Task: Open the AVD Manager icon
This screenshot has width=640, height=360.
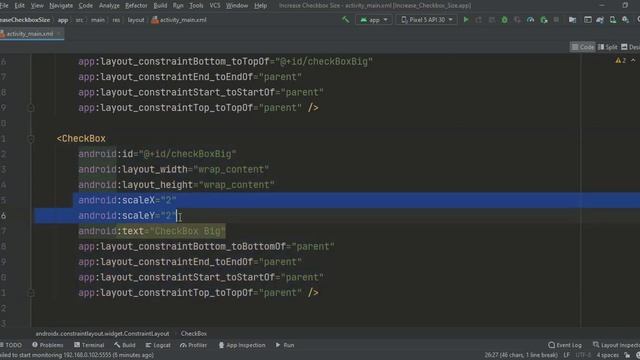Action: [x=613, y=20]
